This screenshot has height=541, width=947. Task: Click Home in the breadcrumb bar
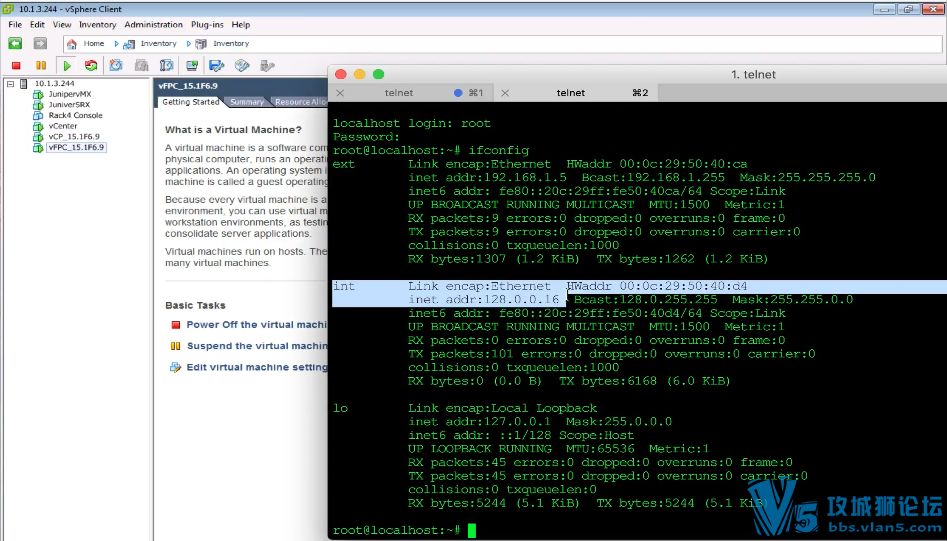coord(94,44)
